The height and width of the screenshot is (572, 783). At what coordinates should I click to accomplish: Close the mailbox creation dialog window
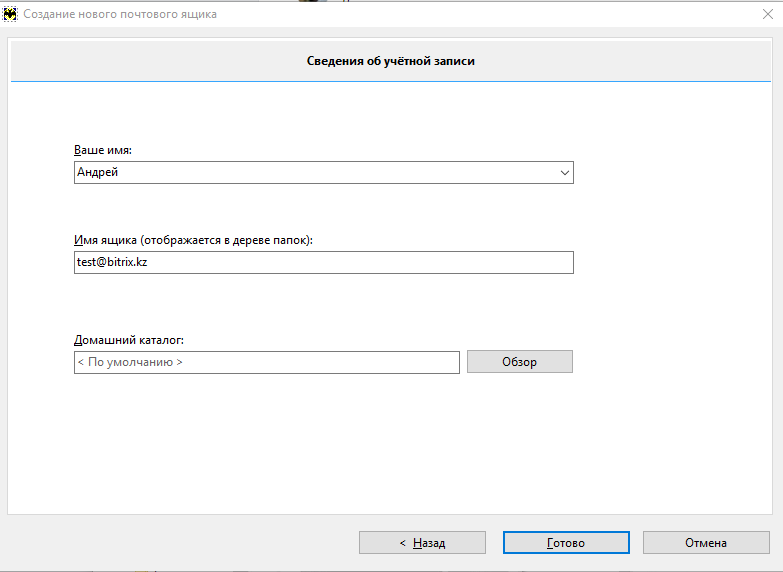pos(768,14)
